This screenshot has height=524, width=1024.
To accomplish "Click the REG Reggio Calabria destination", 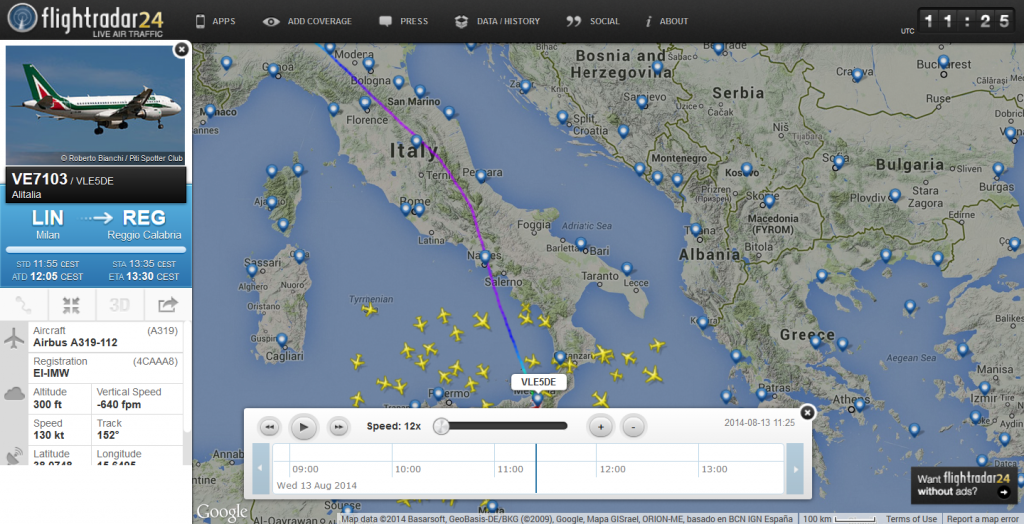I will 144,224.
